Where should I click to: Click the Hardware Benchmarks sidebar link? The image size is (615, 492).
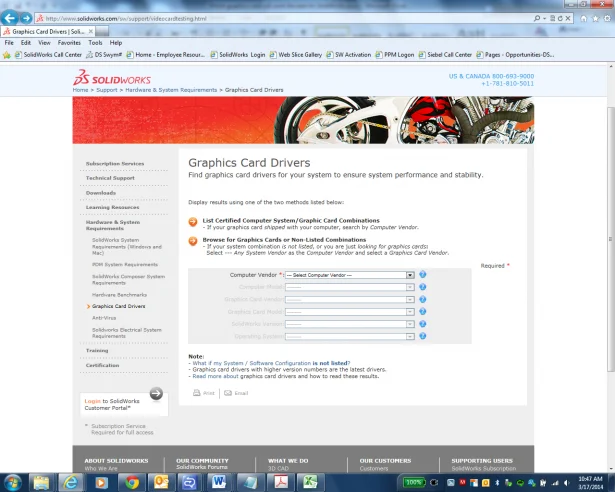(x=119, y=295)
